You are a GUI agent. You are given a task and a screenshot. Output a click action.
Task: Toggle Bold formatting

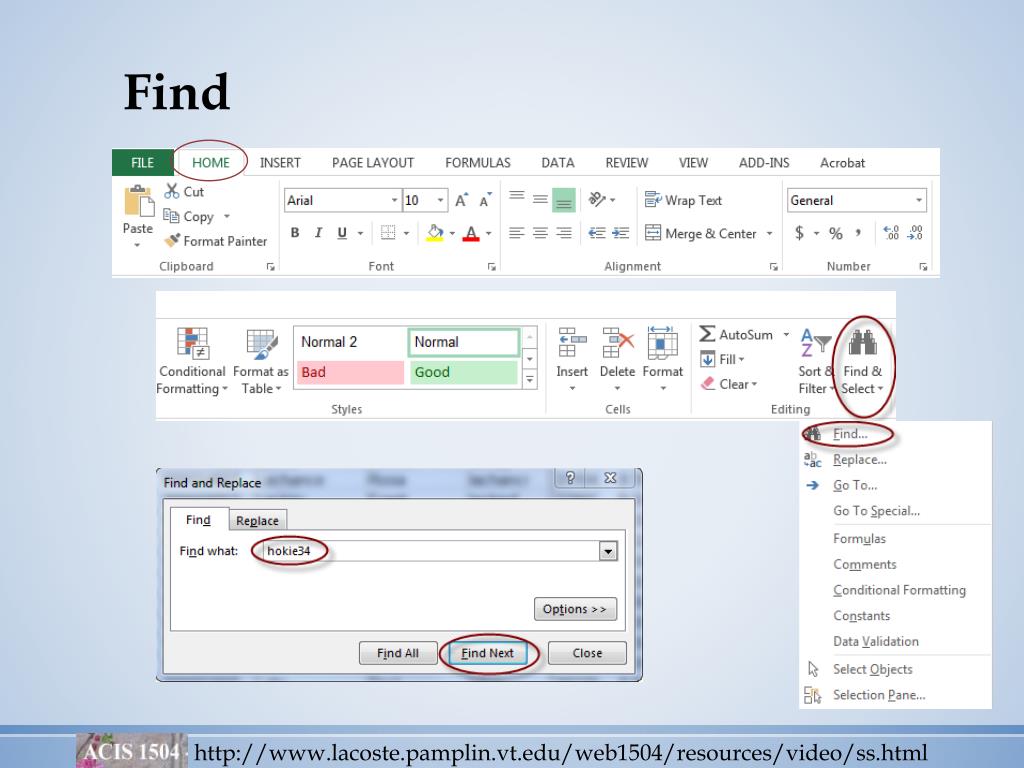click(295, 232)
